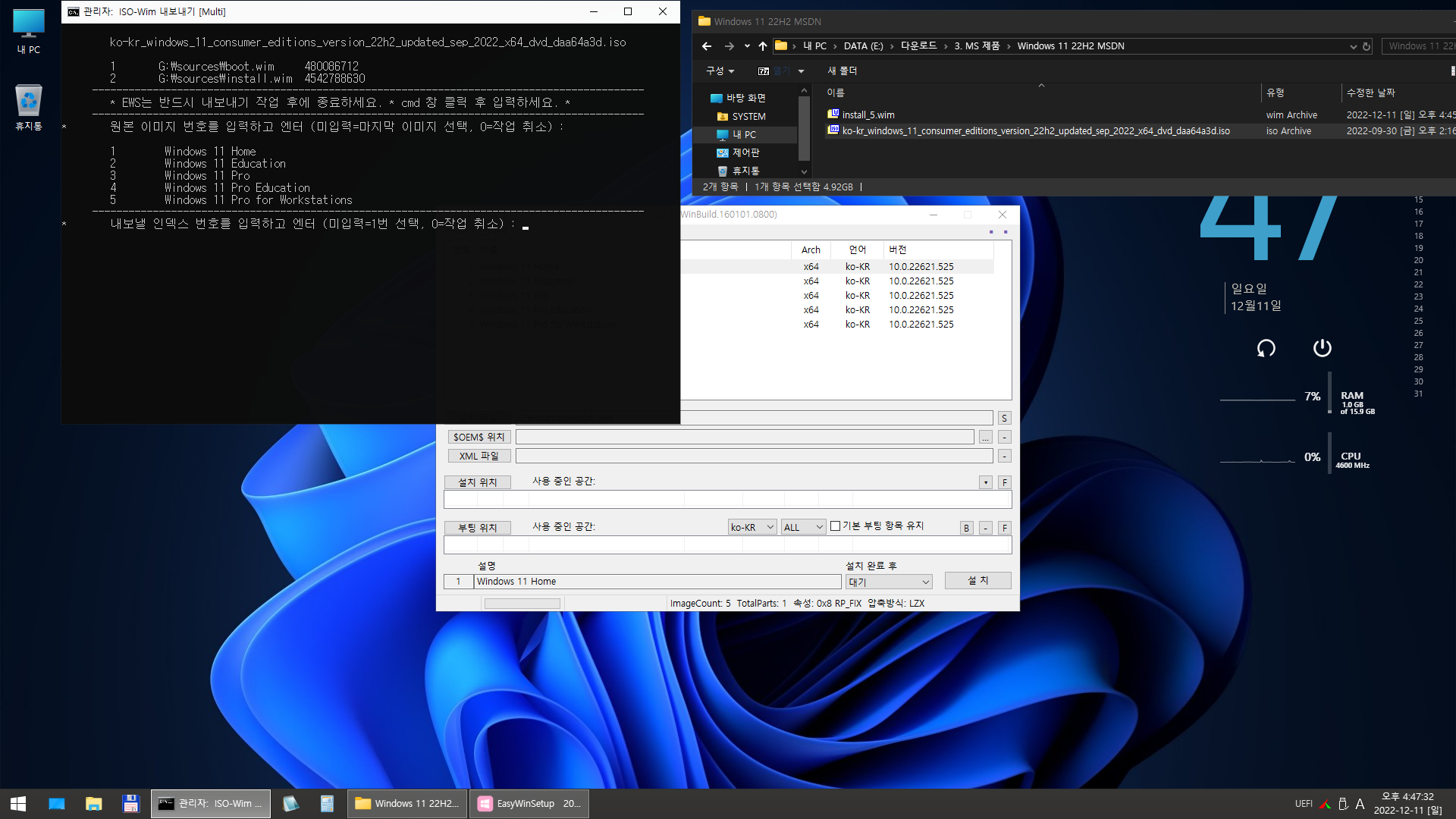
Task: Click the XML file path input field
Action: click(x=754, y=457)
